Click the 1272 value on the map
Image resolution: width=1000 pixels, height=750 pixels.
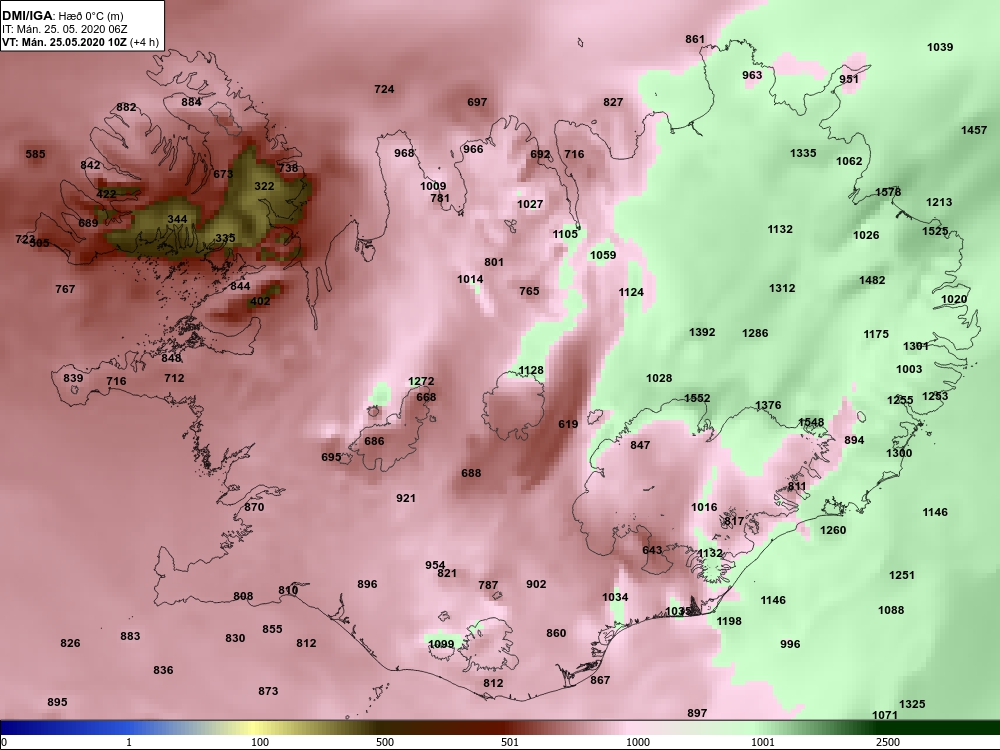click(x=421, y=381)
